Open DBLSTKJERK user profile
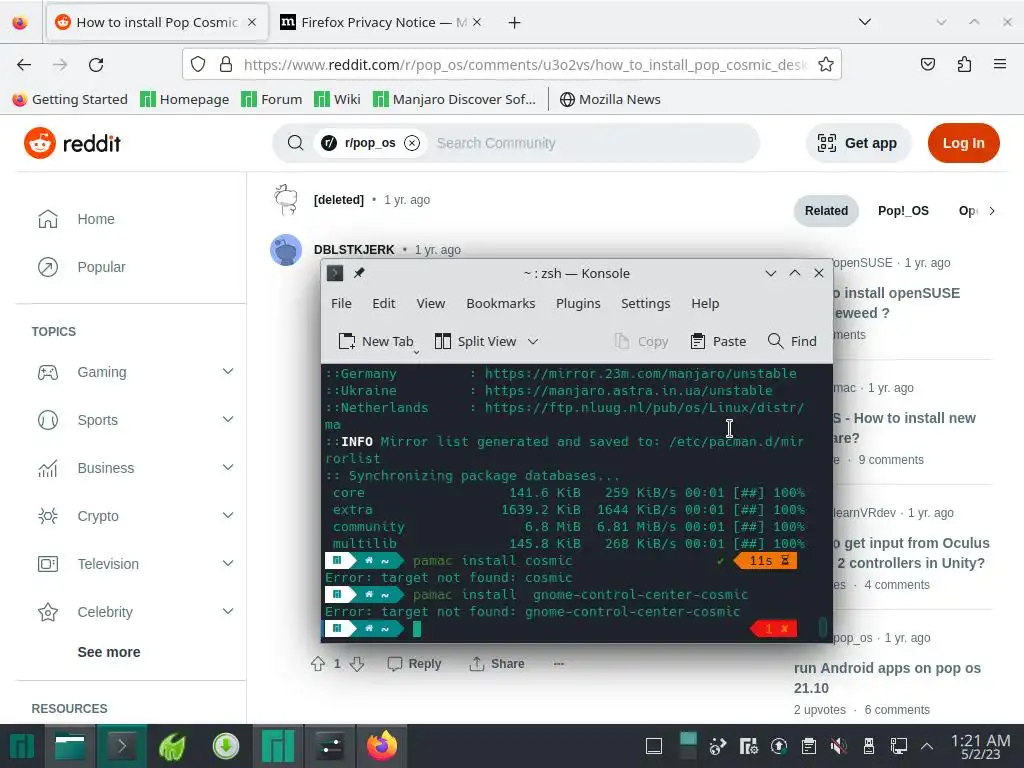The height and width of the screenshot is (768, 1024). click(354, 249)
